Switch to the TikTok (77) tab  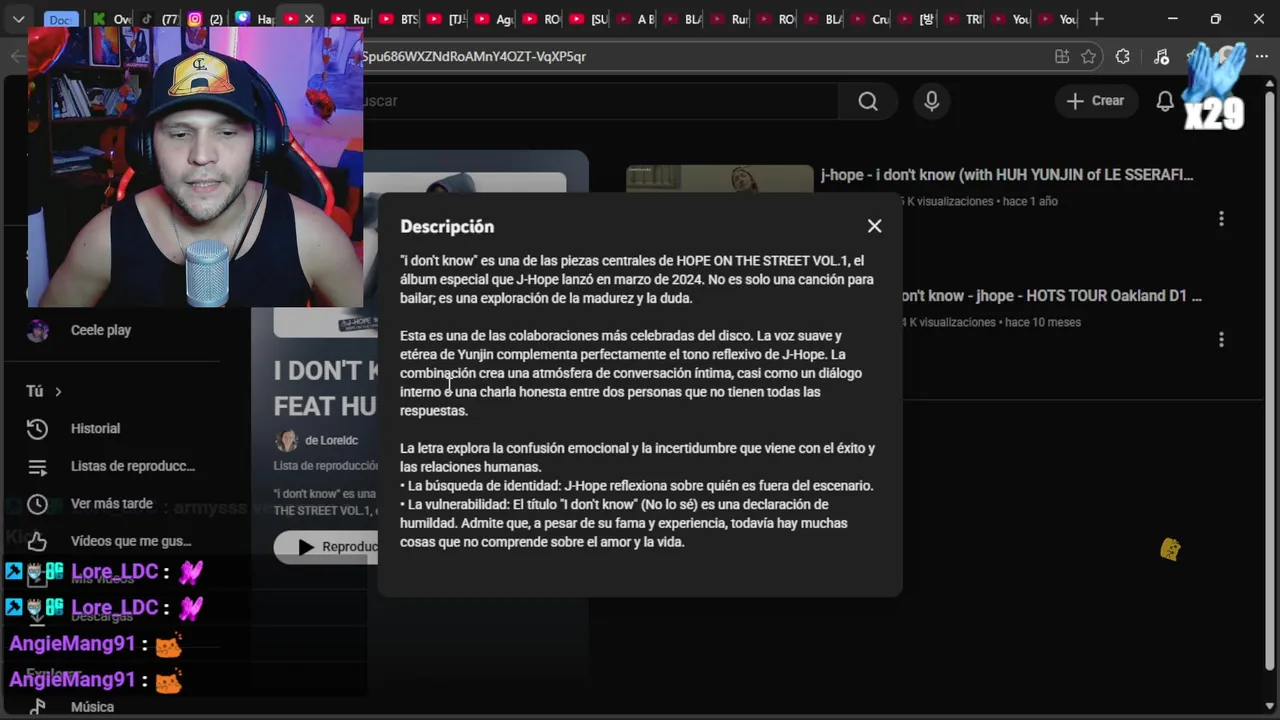pyautogui.click(x=158, y=19)
